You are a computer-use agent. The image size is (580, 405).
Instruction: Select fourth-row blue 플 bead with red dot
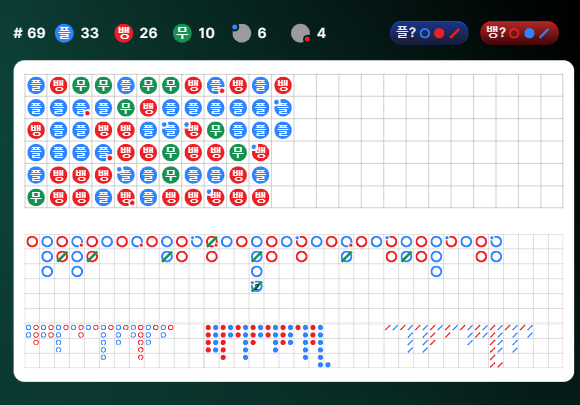click(x=103, y=152)
